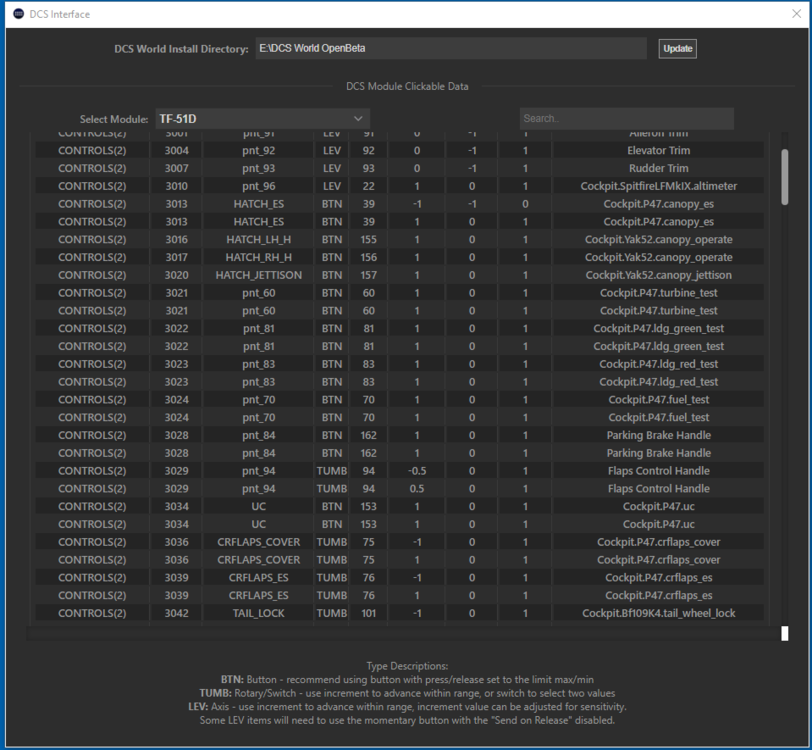
Task: Click the horizontal scrollbar thumb under the table
Action: pos(785,633)
